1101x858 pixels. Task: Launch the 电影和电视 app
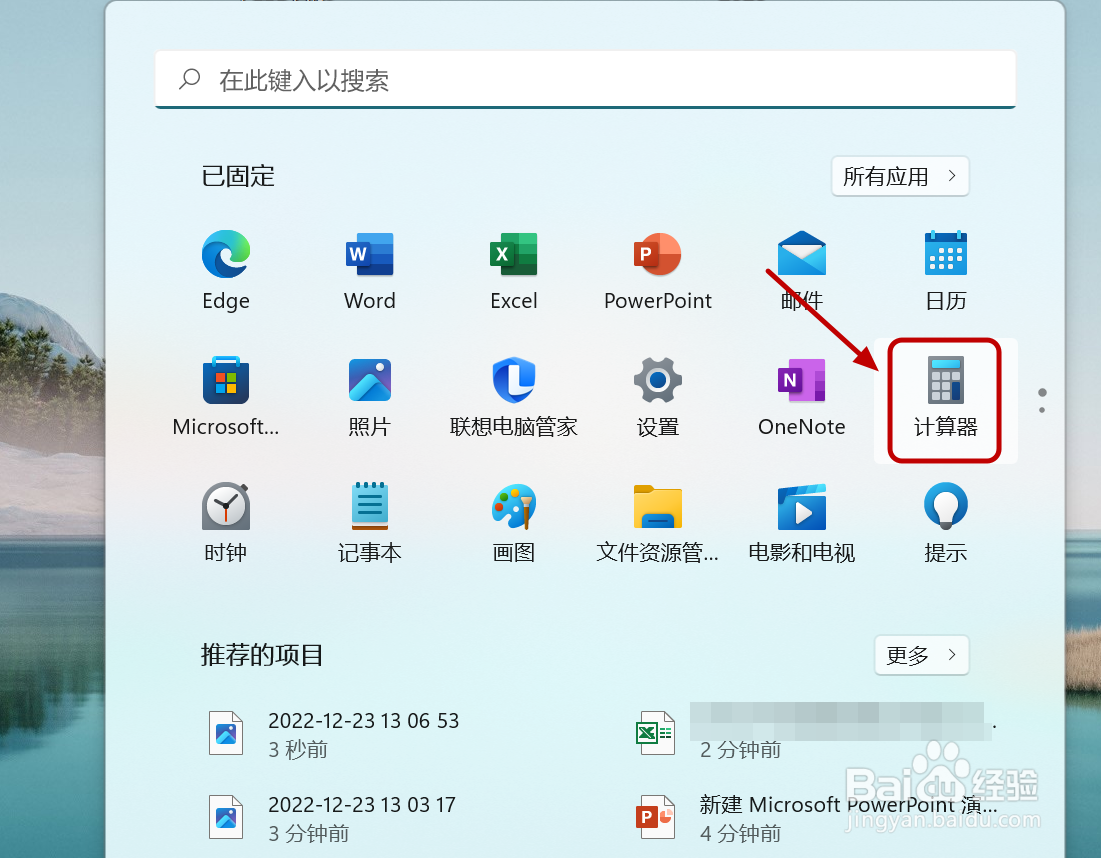[x=801, y=523]
